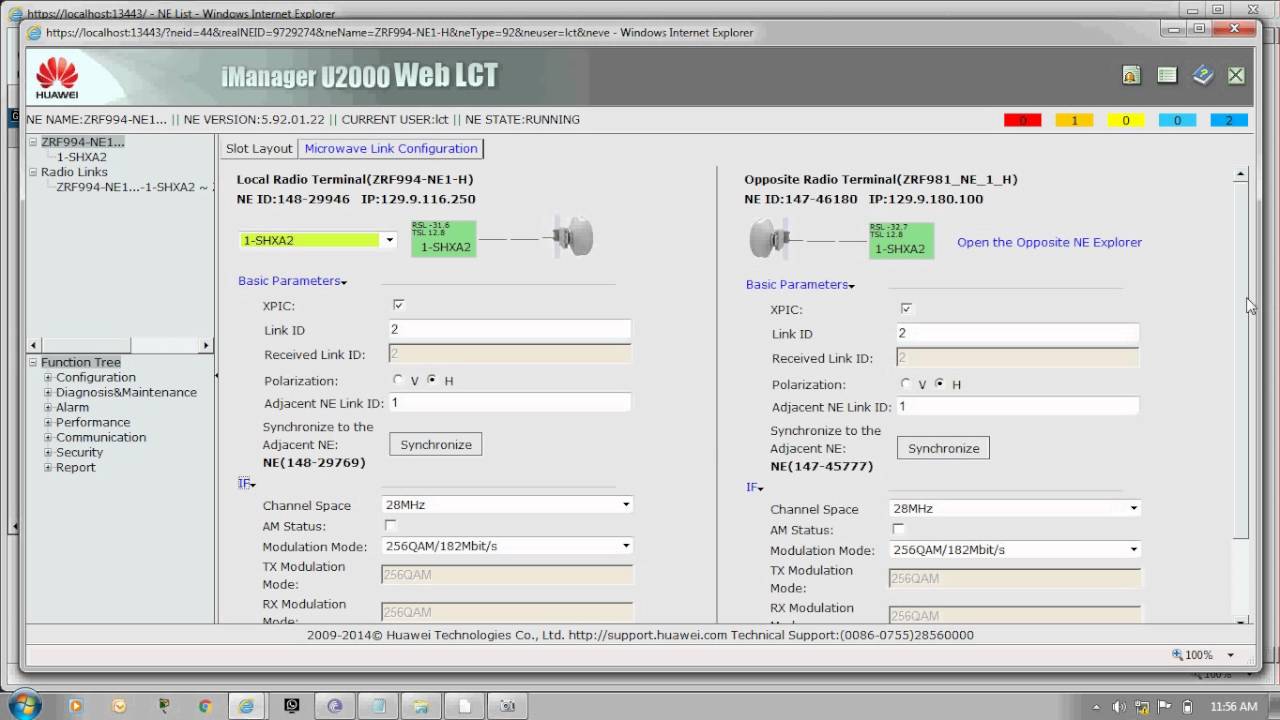Click the blue alarm counter showing 2
Viewport: 1280px width, 720px height.
click(x=1229, y=120)
